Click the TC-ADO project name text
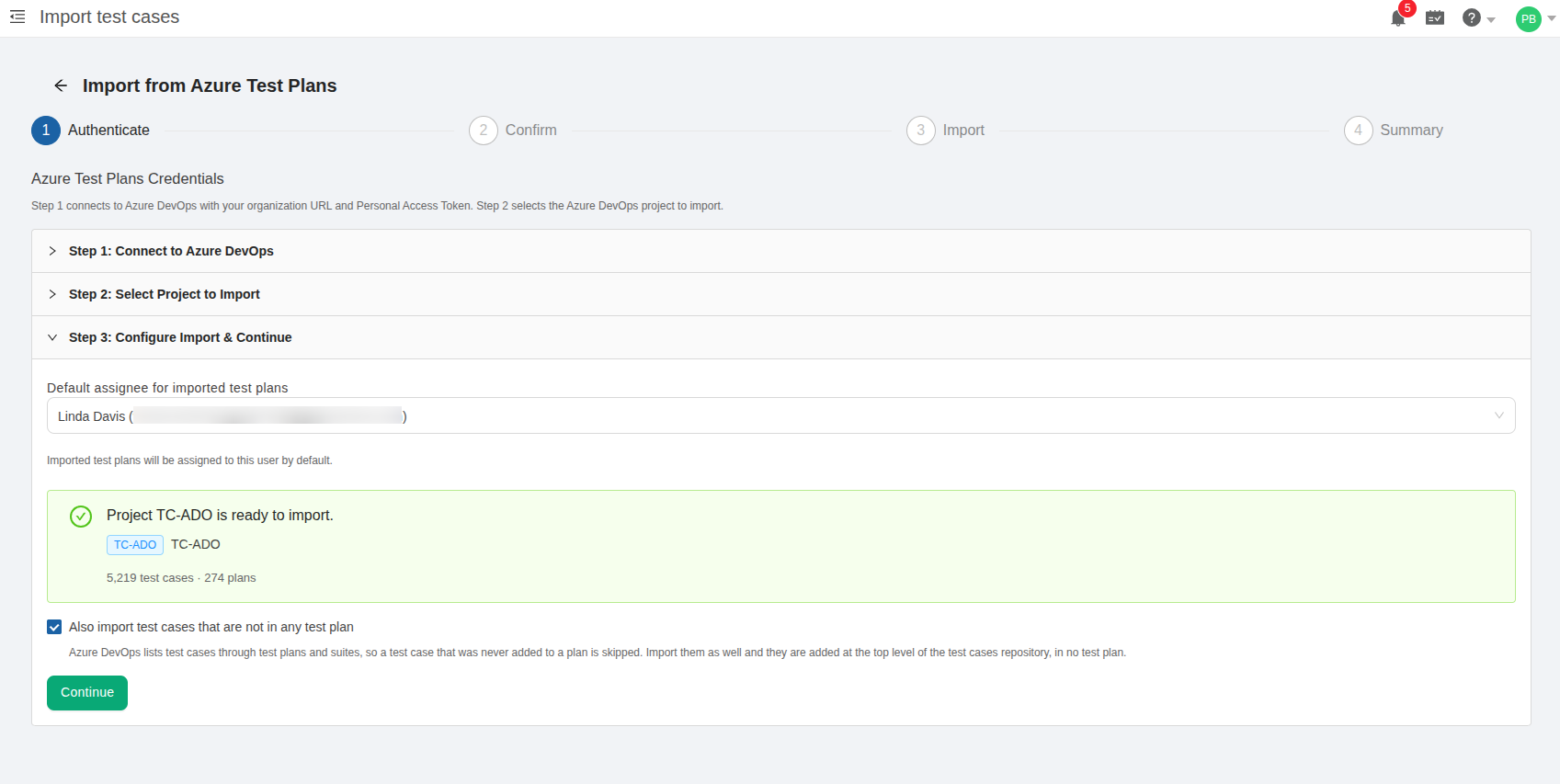The width and height of the screenshot is (1560, 784). pos(196,544)
